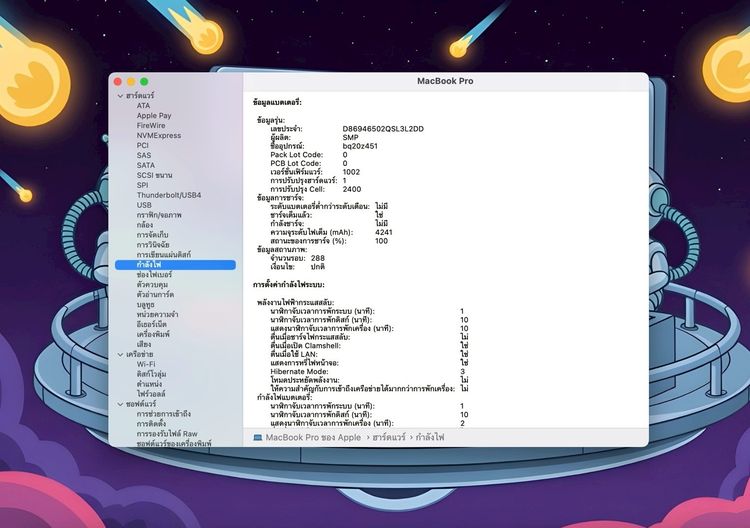The width and height of the screenshot is (750, 528).
Task: Select การเขียนแผ่นดิสก์ (Disc Burning) item
Action: pyautogui.click(x=164, y=254)
